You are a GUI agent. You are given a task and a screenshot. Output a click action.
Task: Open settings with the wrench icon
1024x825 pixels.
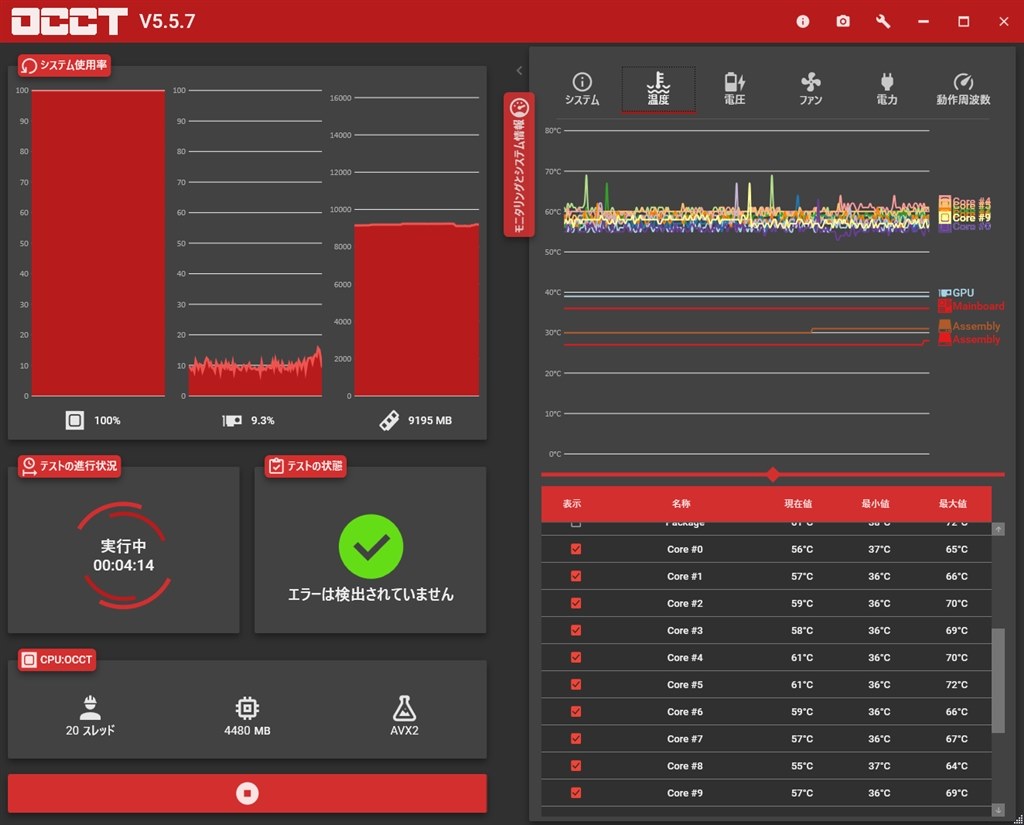pos(883,22)
